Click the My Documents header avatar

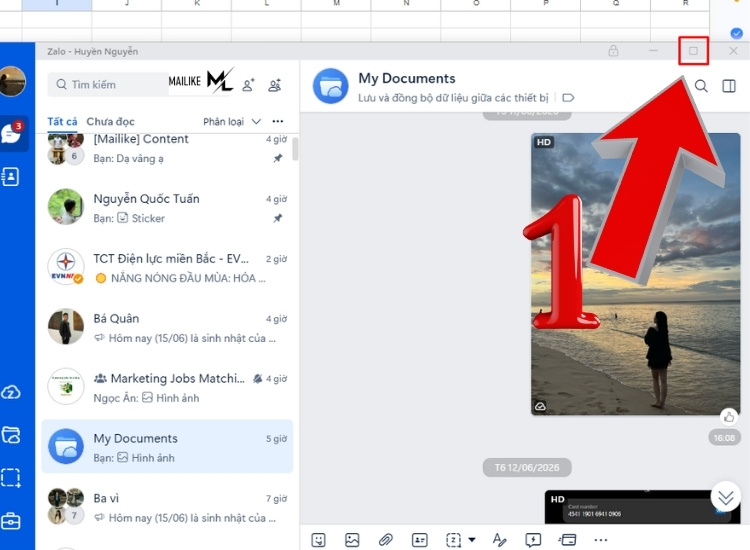(x=331, y=86)
